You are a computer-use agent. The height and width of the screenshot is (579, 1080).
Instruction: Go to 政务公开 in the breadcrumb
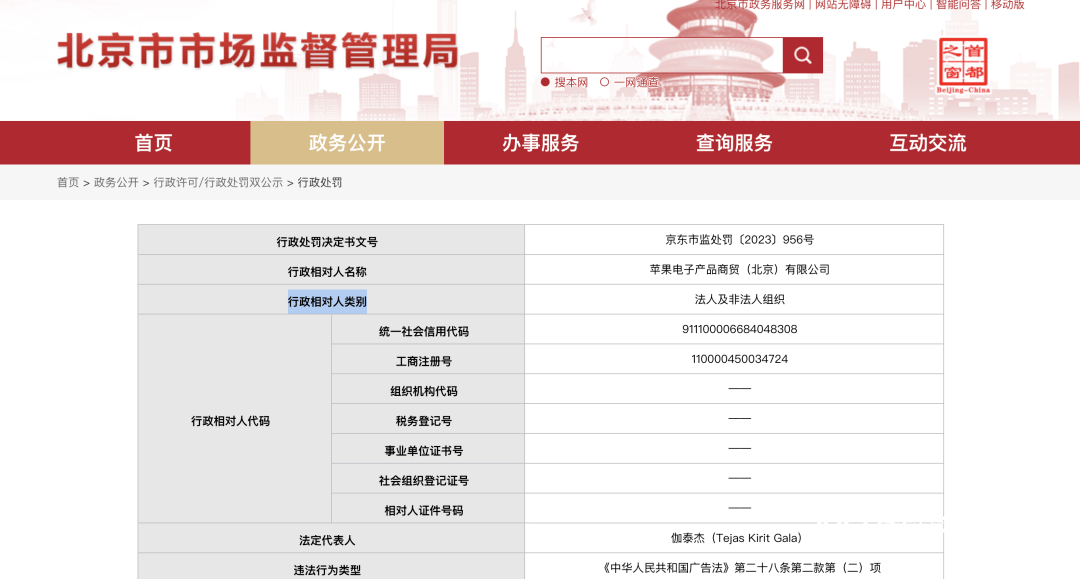[116, 182]
